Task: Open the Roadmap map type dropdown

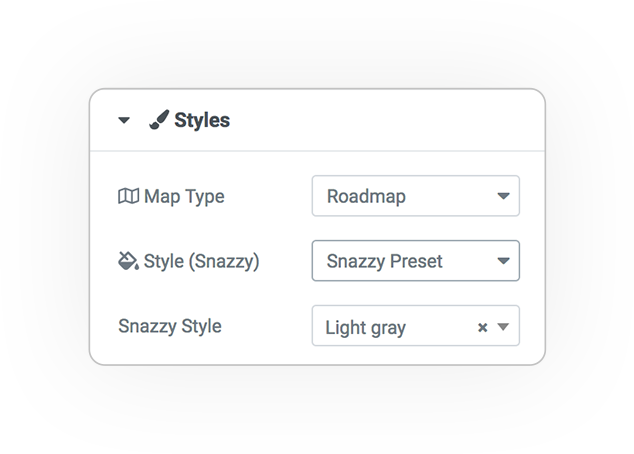Action: [x=416, y=196]
